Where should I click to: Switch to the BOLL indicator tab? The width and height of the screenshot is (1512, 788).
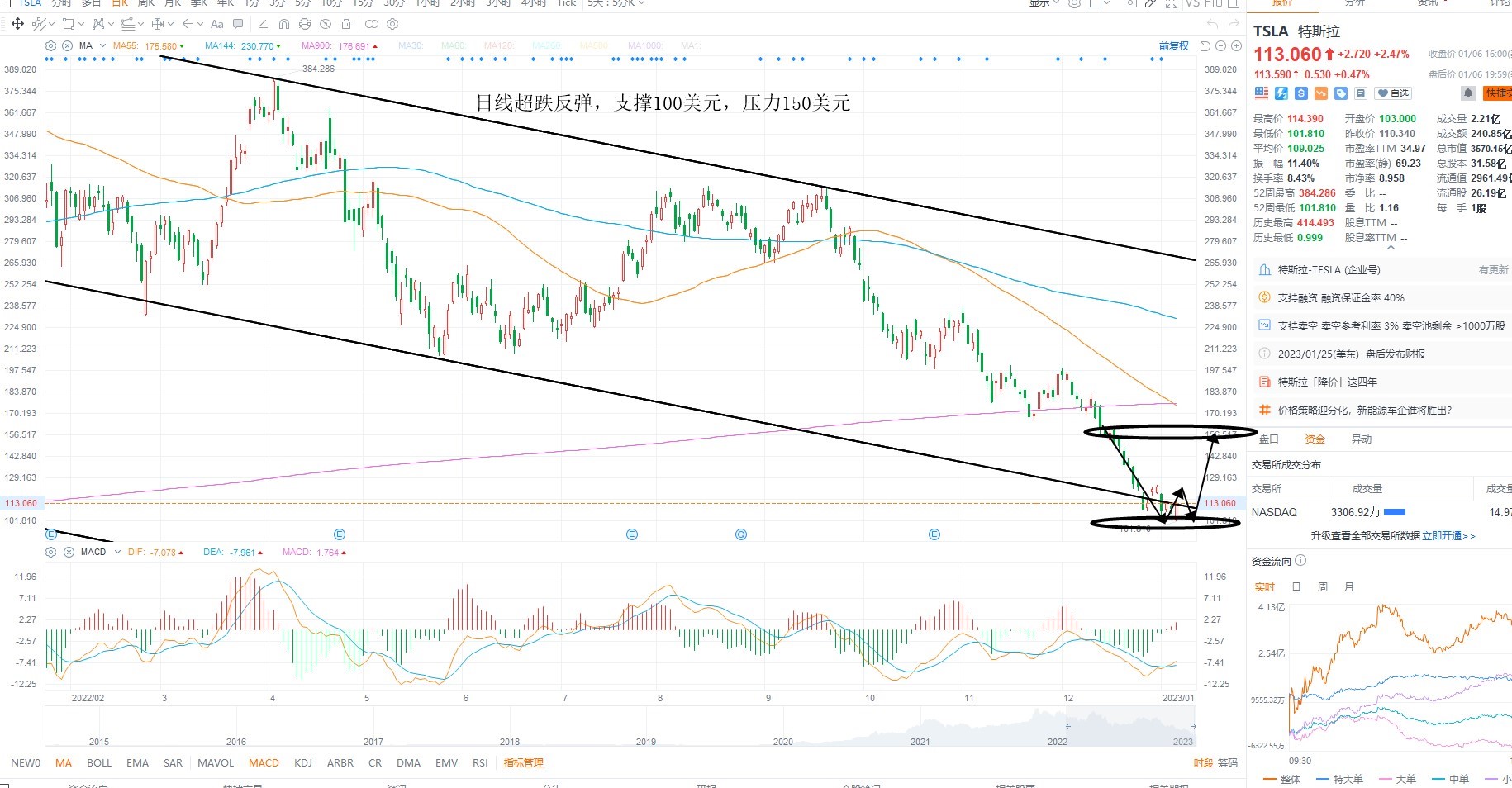pyautogui.click(x=99, y=763)
